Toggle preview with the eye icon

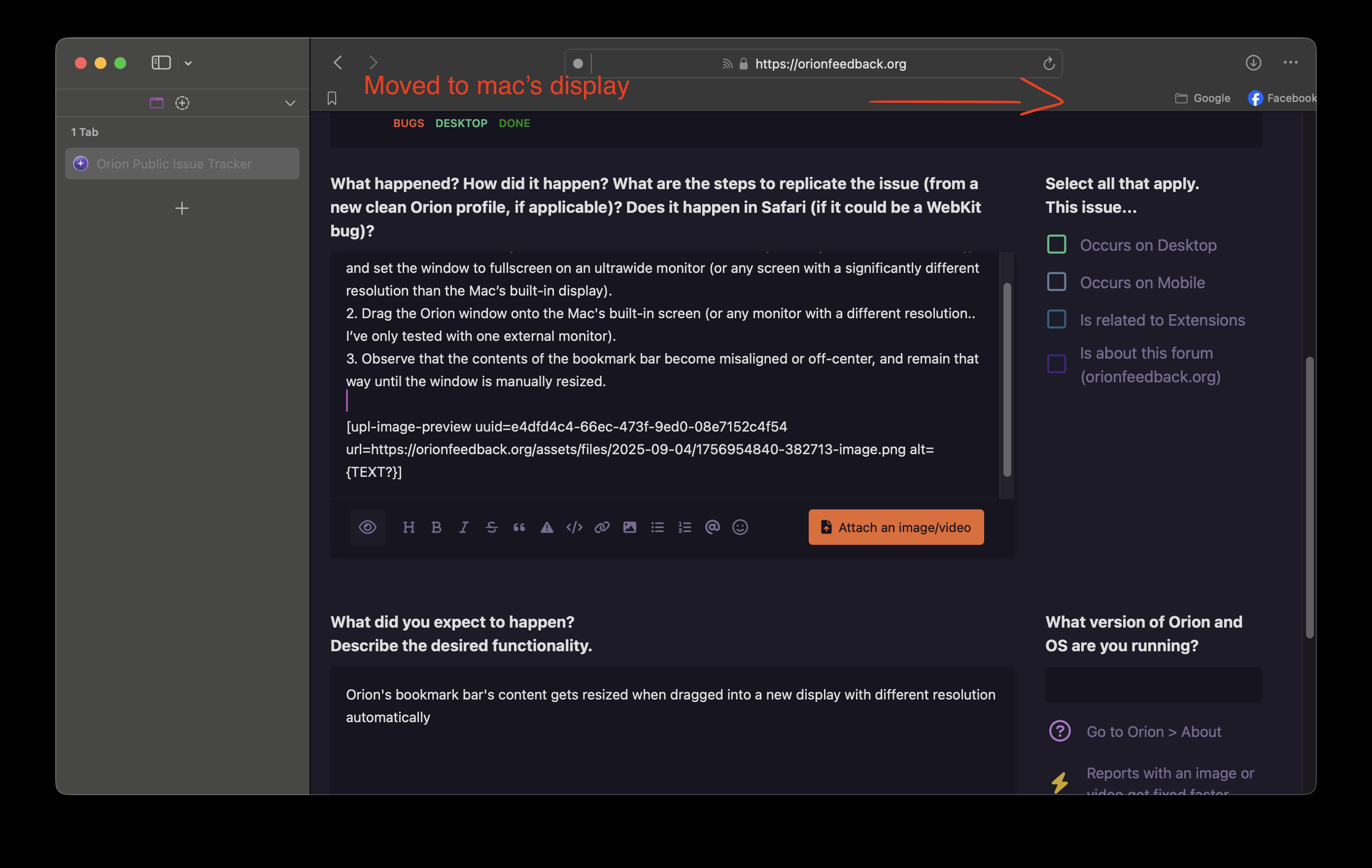pos(368,528)
